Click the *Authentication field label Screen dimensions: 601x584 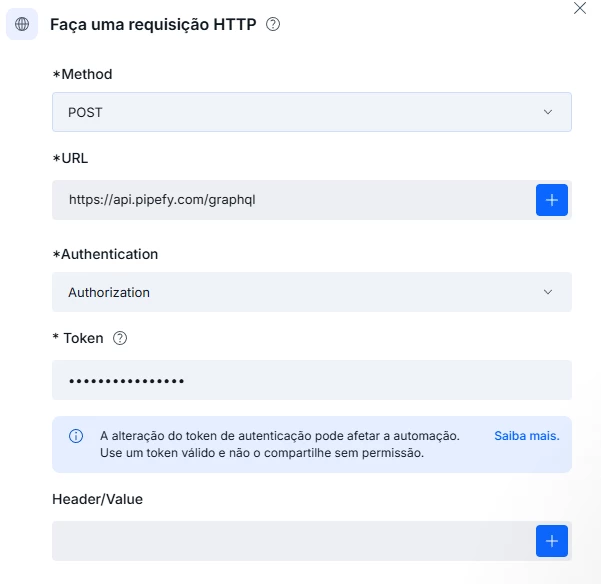[105, 254]
